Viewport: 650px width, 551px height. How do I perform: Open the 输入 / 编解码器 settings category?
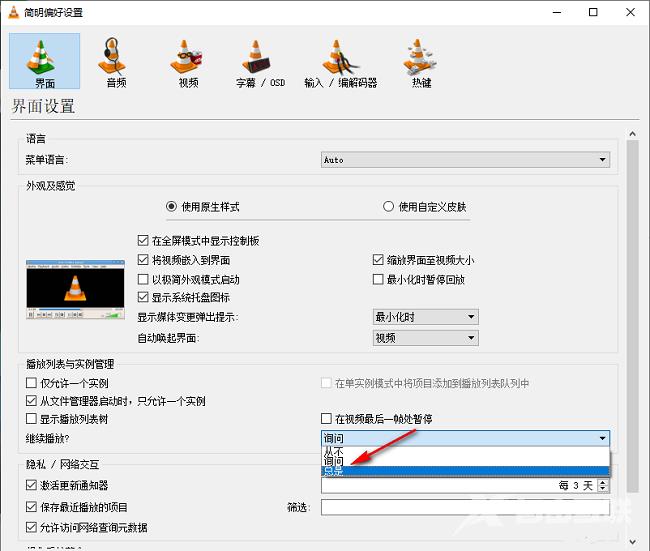[x=340, y=62]
